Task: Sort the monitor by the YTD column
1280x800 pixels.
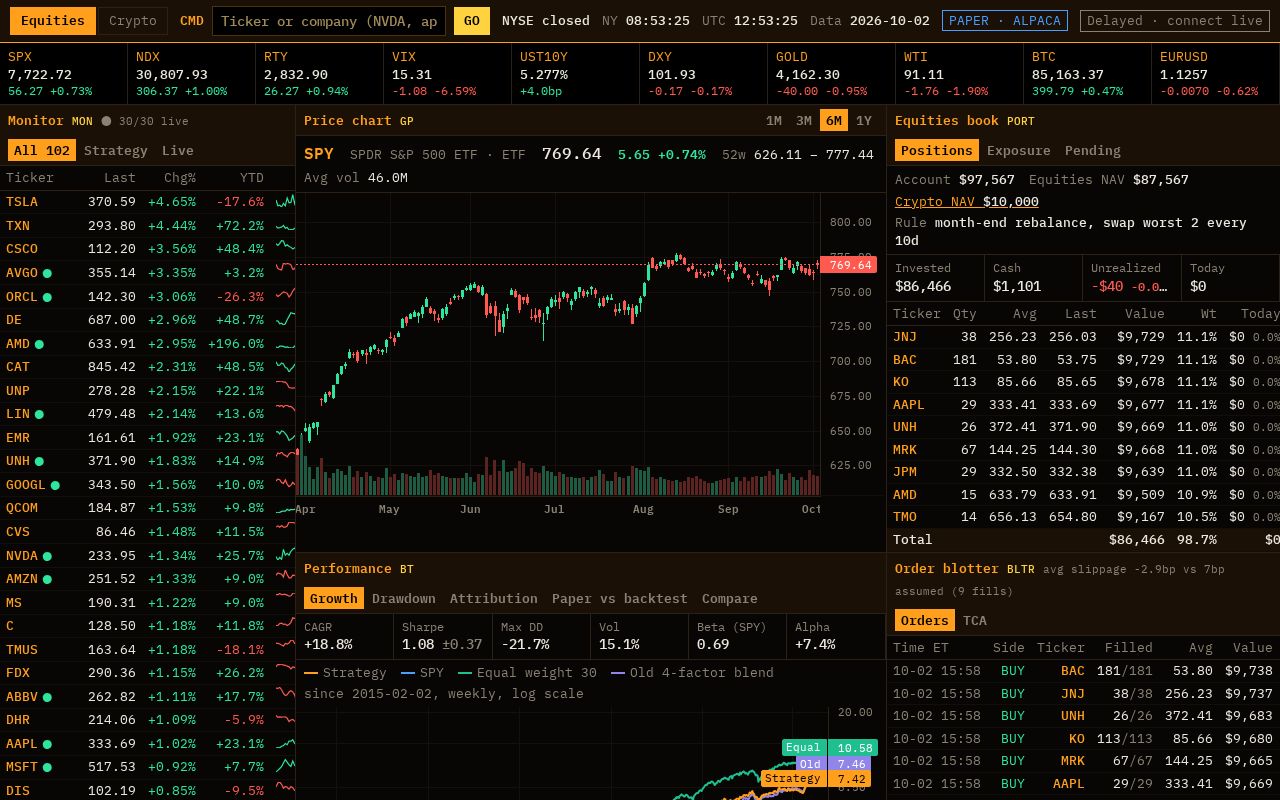Action: coord(252,178)
